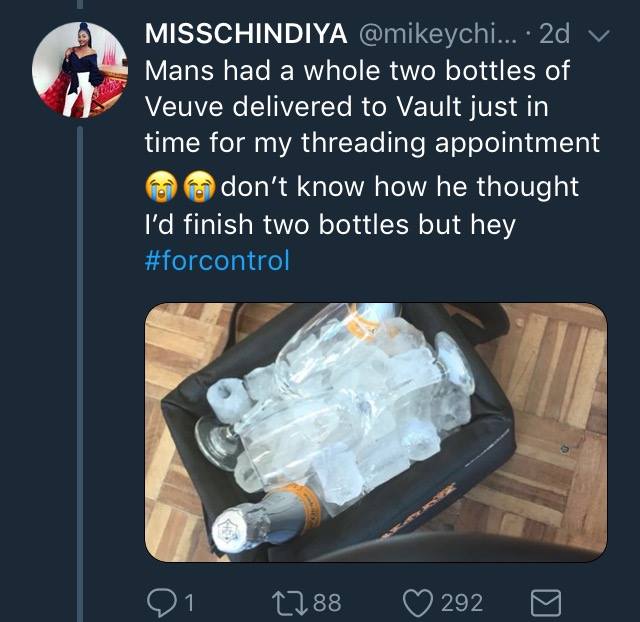Image resolution: width=640 pixels, height=622 pixels.
Task: Click the first crying emoji
Action: [x=162, y=187]
